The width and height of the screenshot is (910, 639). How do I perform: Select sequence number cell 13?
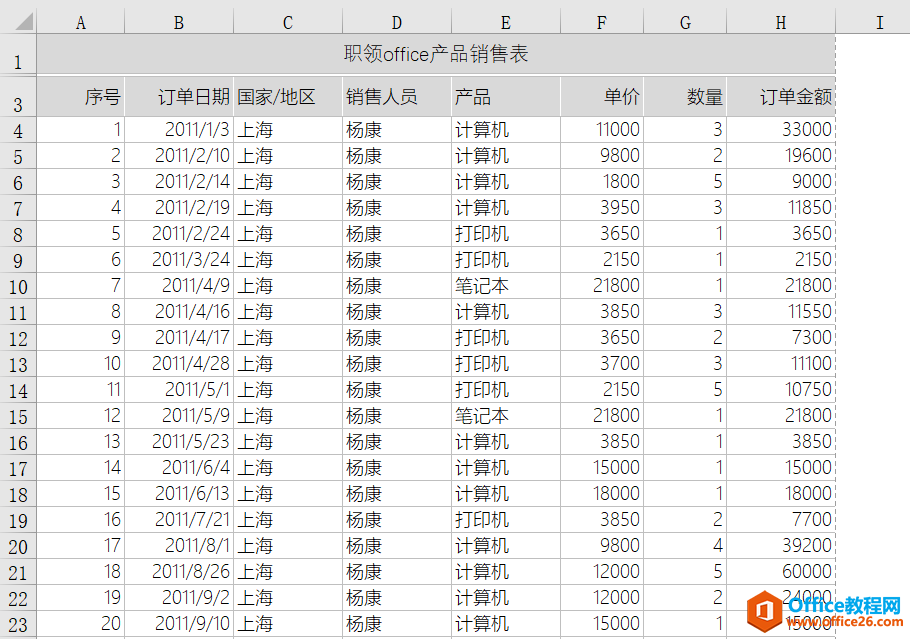81,442
